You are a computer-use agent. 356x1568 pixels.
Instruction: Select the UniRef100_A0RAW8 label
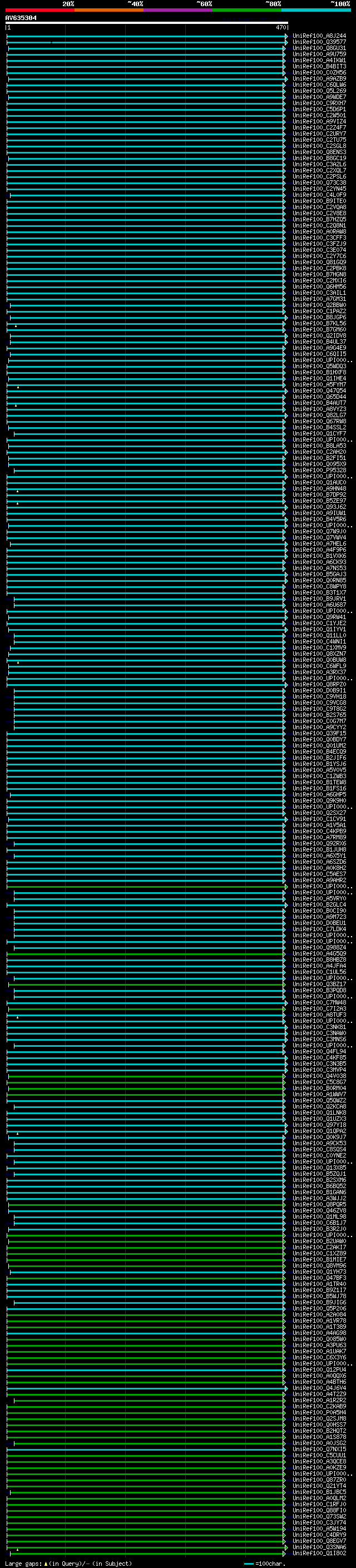tap(319, 231)
